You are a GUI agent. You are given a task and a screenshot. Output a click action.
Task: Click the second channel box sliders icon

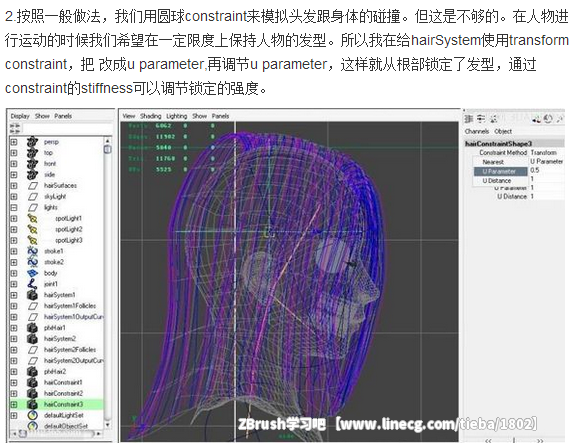tap(481, 119)
